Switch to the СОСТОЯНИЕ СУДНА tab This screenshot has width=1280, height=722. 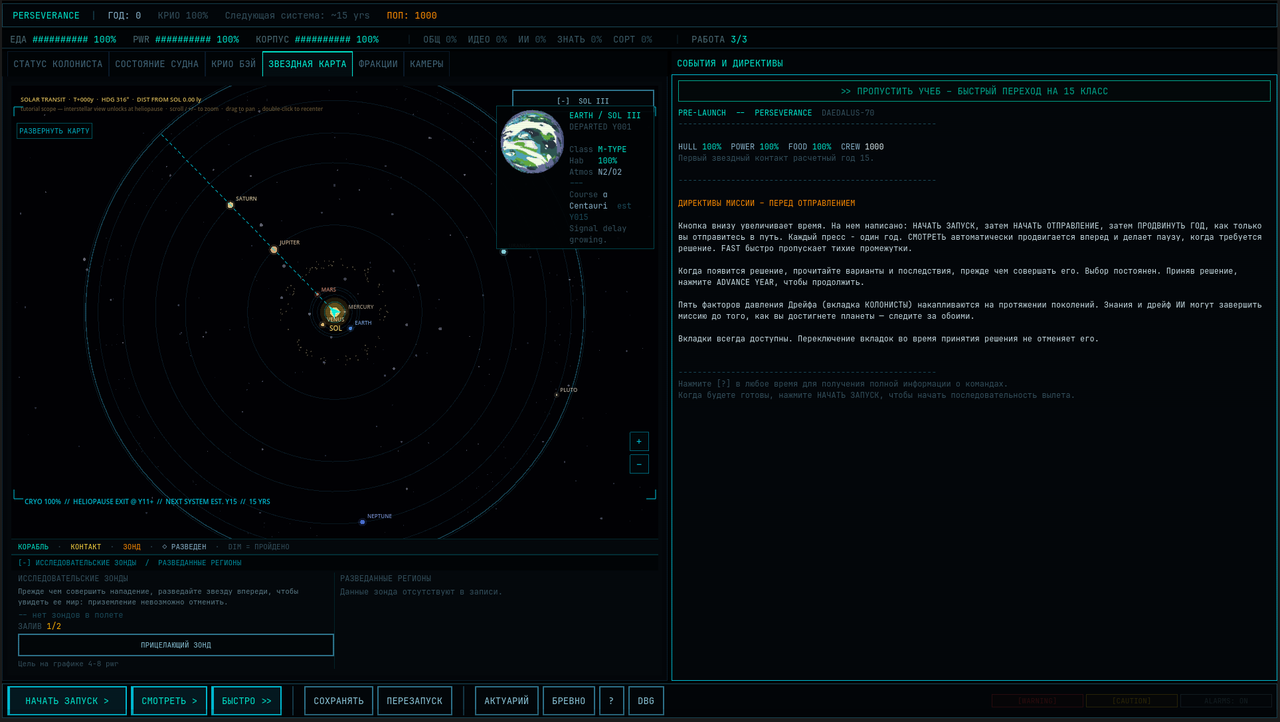point(156,64)
